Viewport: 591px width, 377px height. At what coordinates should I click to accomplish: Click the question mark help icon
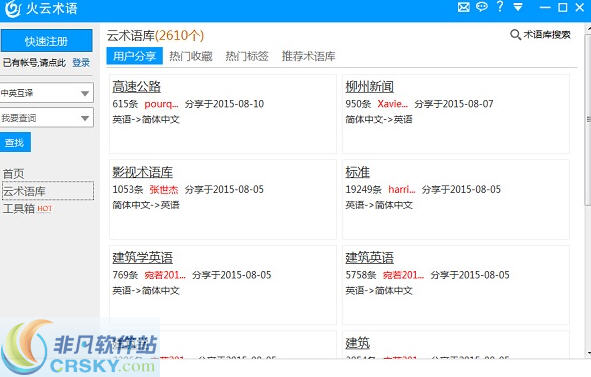point(500,6)
